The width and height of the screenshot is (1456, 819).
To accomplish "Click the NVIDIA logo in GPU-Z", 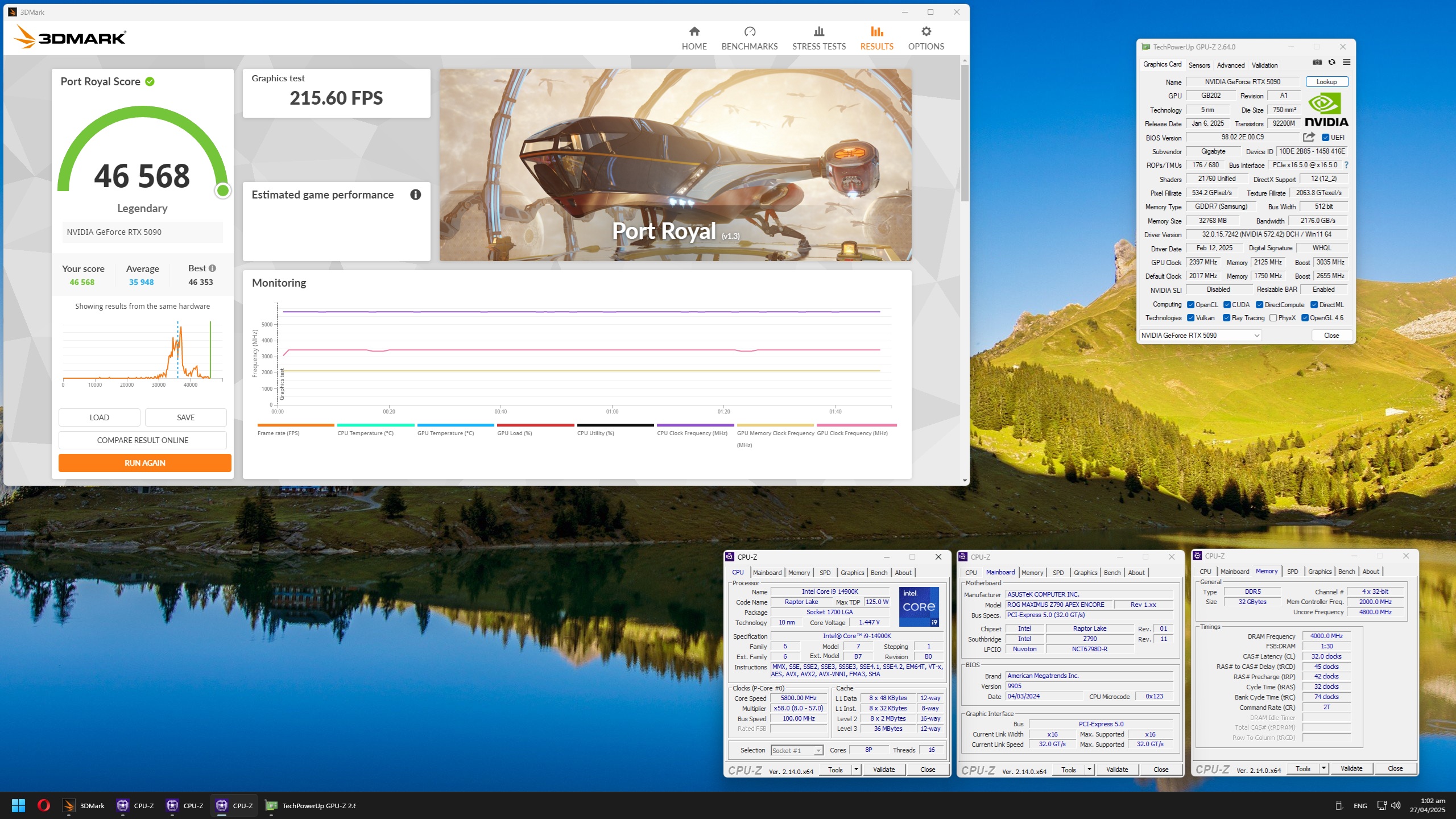I will [x=1326, y=110].
